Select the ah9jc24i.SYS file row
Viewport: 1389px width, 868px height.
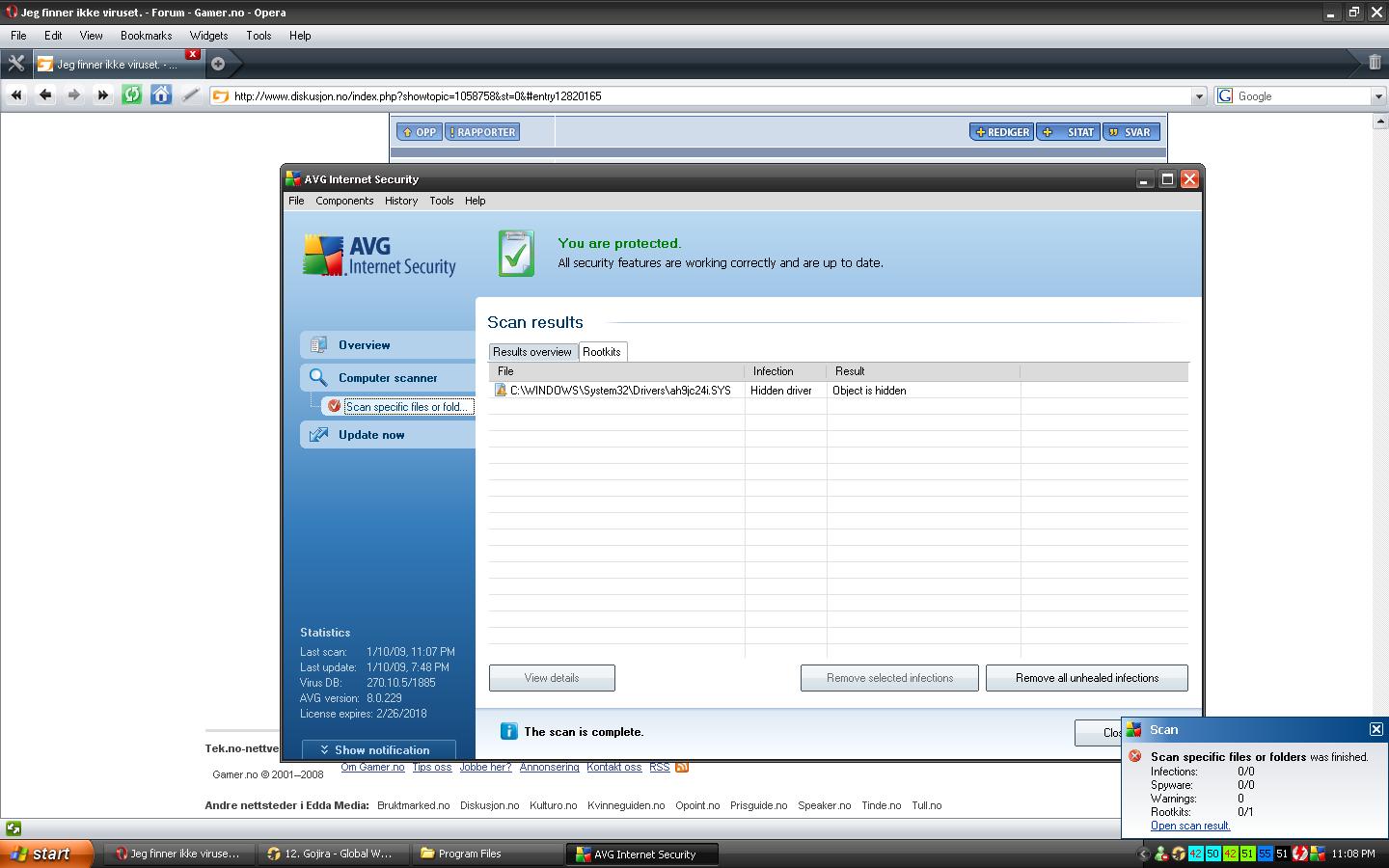click(x=838, y=391)
